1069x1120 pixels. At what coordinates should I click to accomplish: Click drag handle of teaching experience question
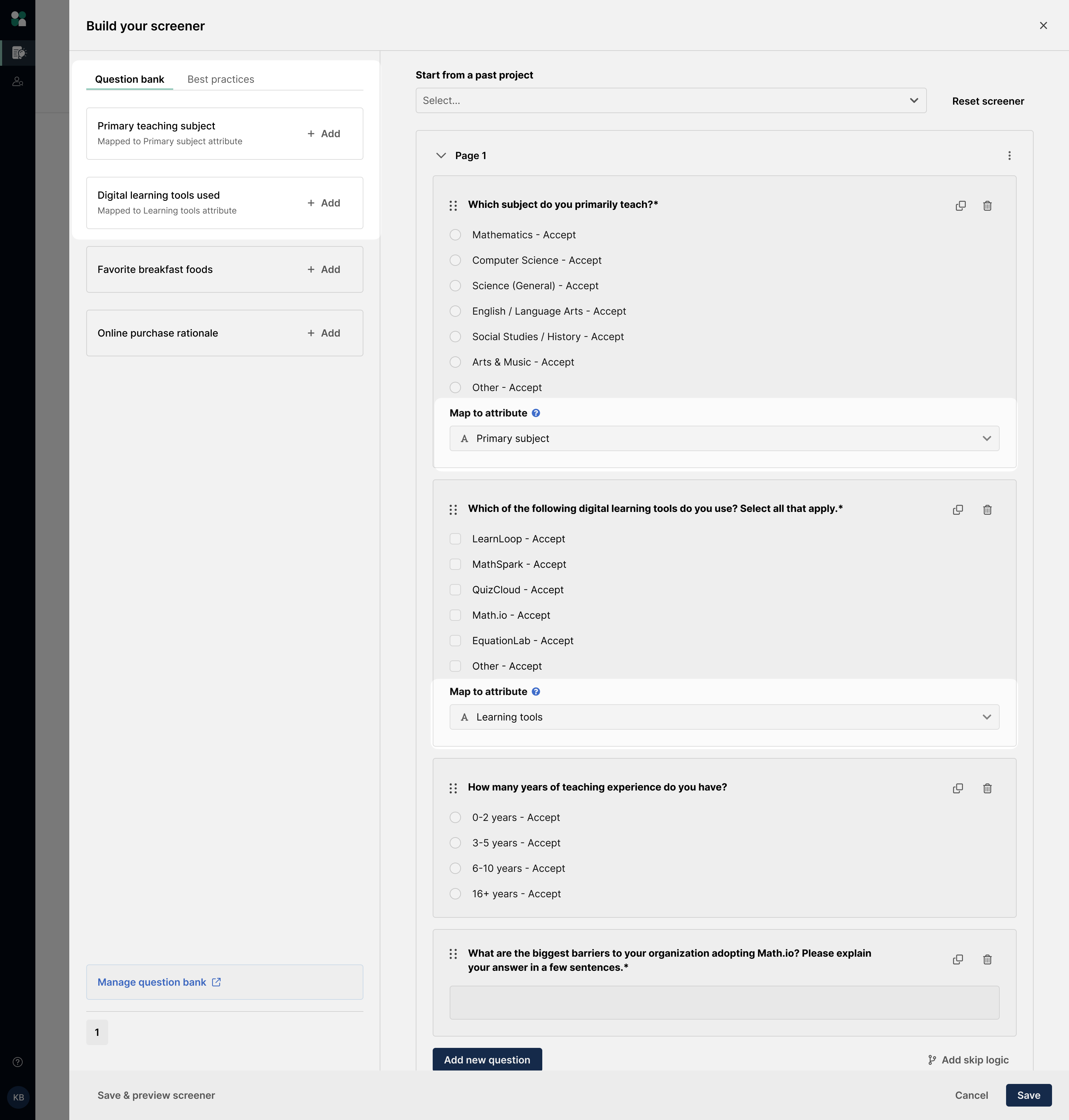point(453,788)
